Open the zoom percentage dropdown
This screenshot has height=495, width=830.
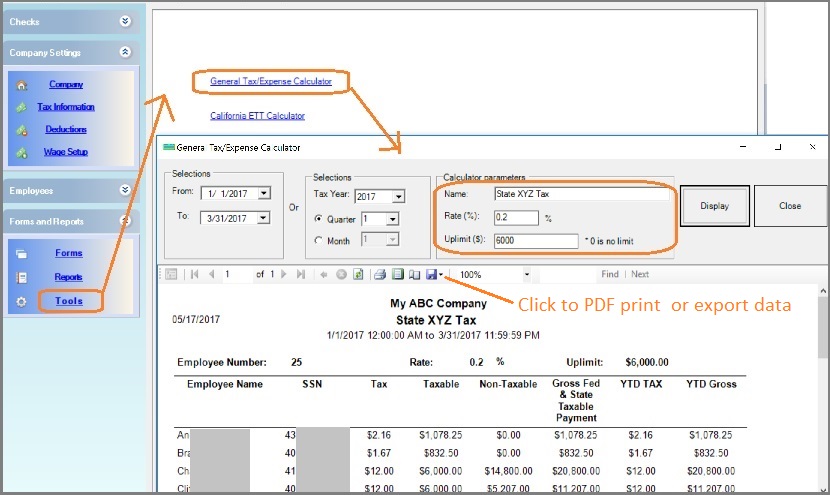point(526,274)
